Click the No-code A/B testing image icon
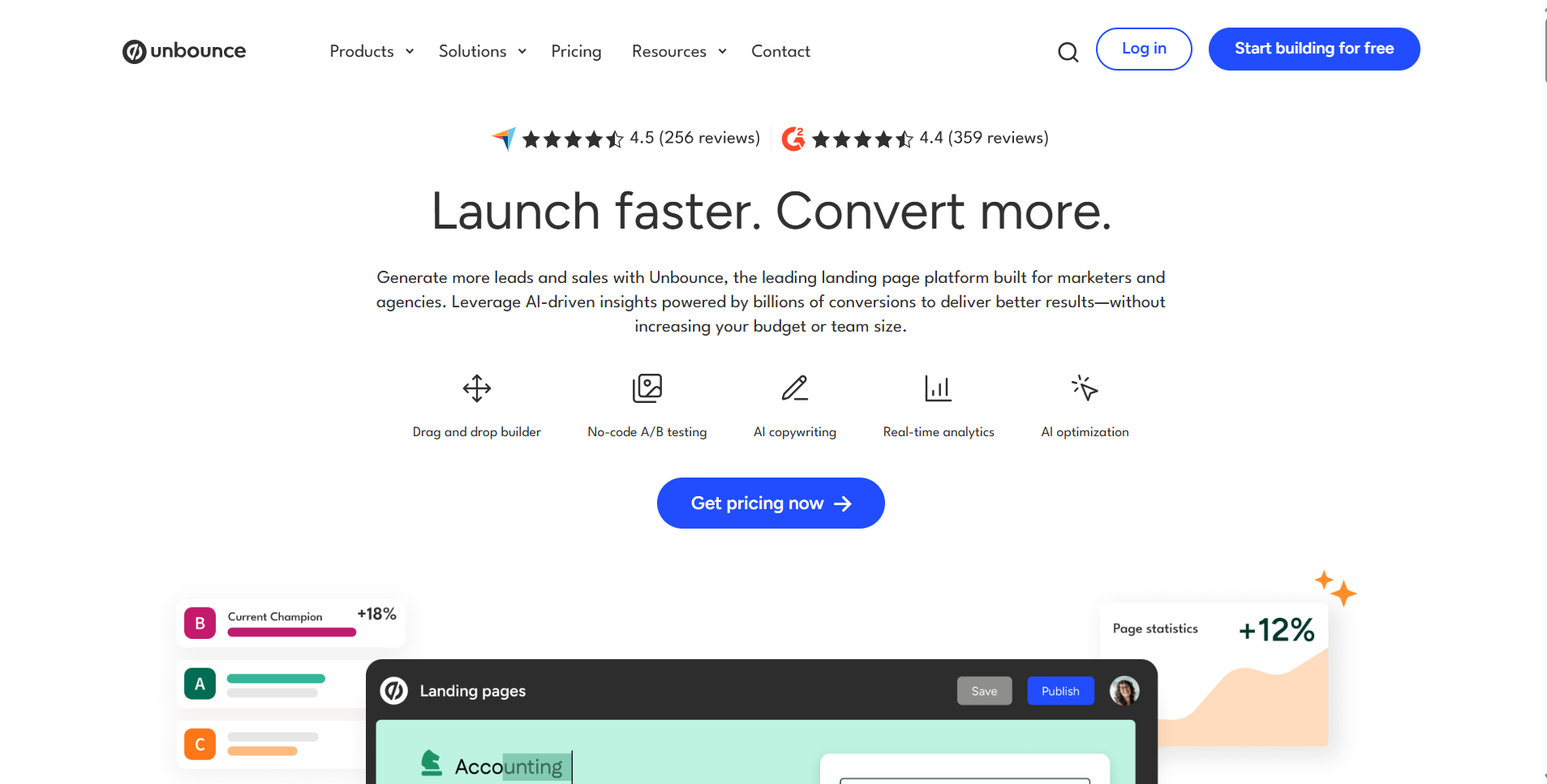 647,388
